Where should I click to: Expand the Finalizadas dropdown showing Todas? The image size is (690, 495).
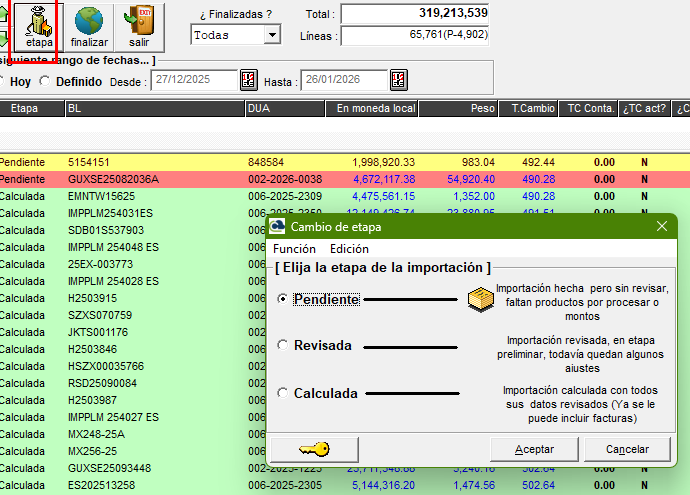(272, 35)
